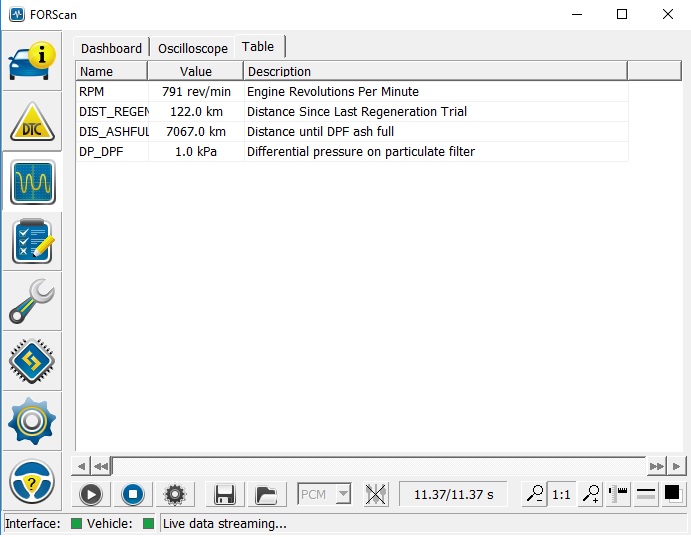Viewport: 691px width, 537px height.
Task: Click the zoom in magnifier icon
Action: tap(591, 494)
